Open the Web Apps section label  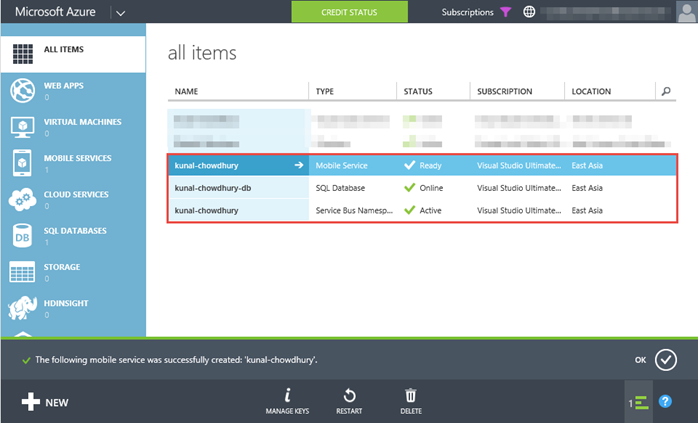(x=64, y=85)
